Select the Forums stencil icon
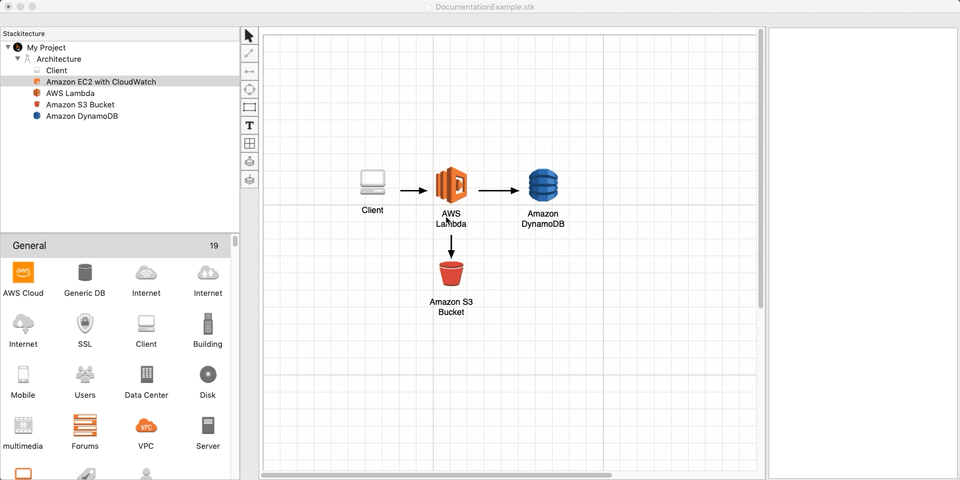The image size is (960, 480). pos(85,426)
